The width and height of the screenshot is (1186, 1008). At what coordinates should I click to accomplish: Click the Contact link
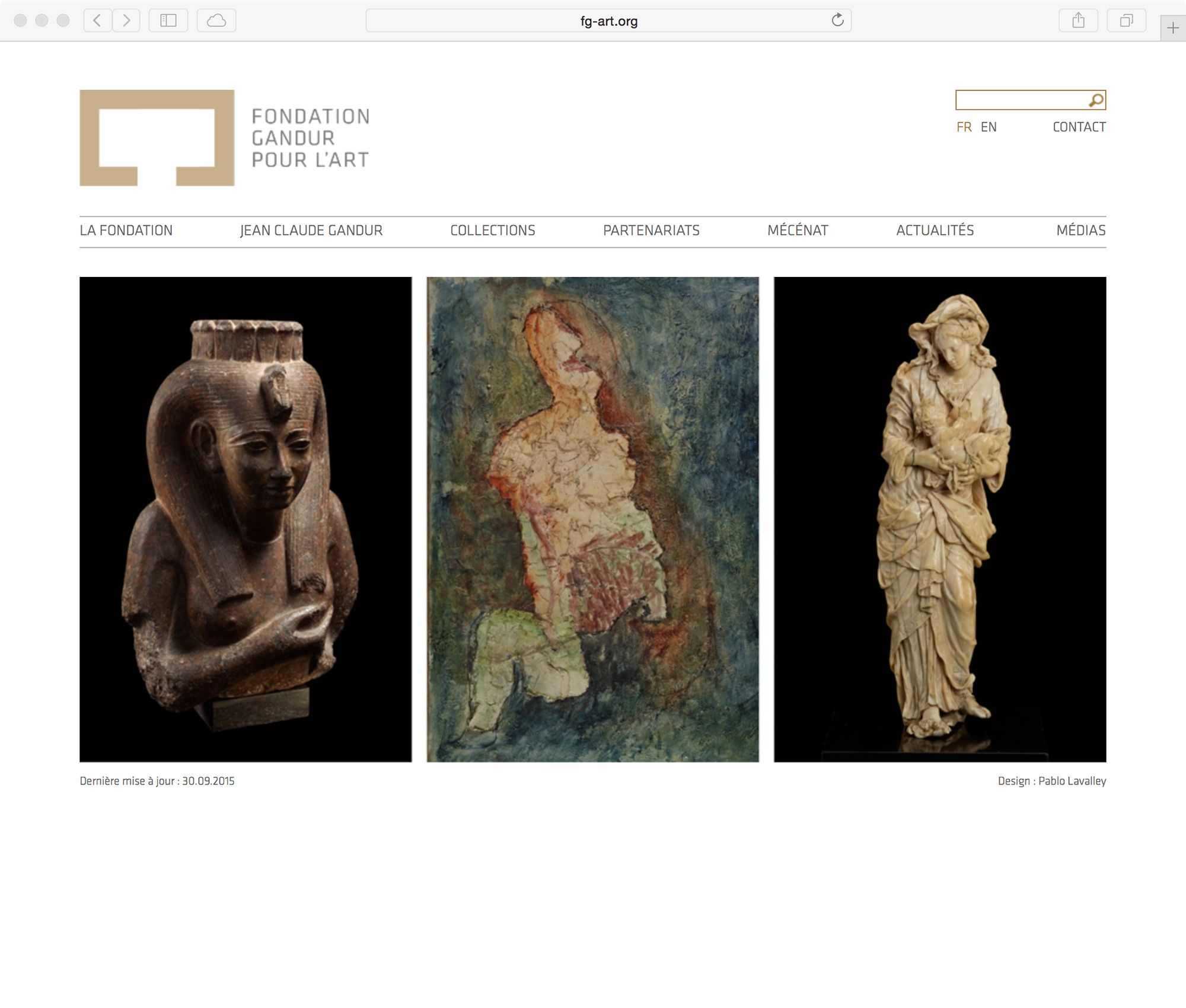click(1079, 127)
